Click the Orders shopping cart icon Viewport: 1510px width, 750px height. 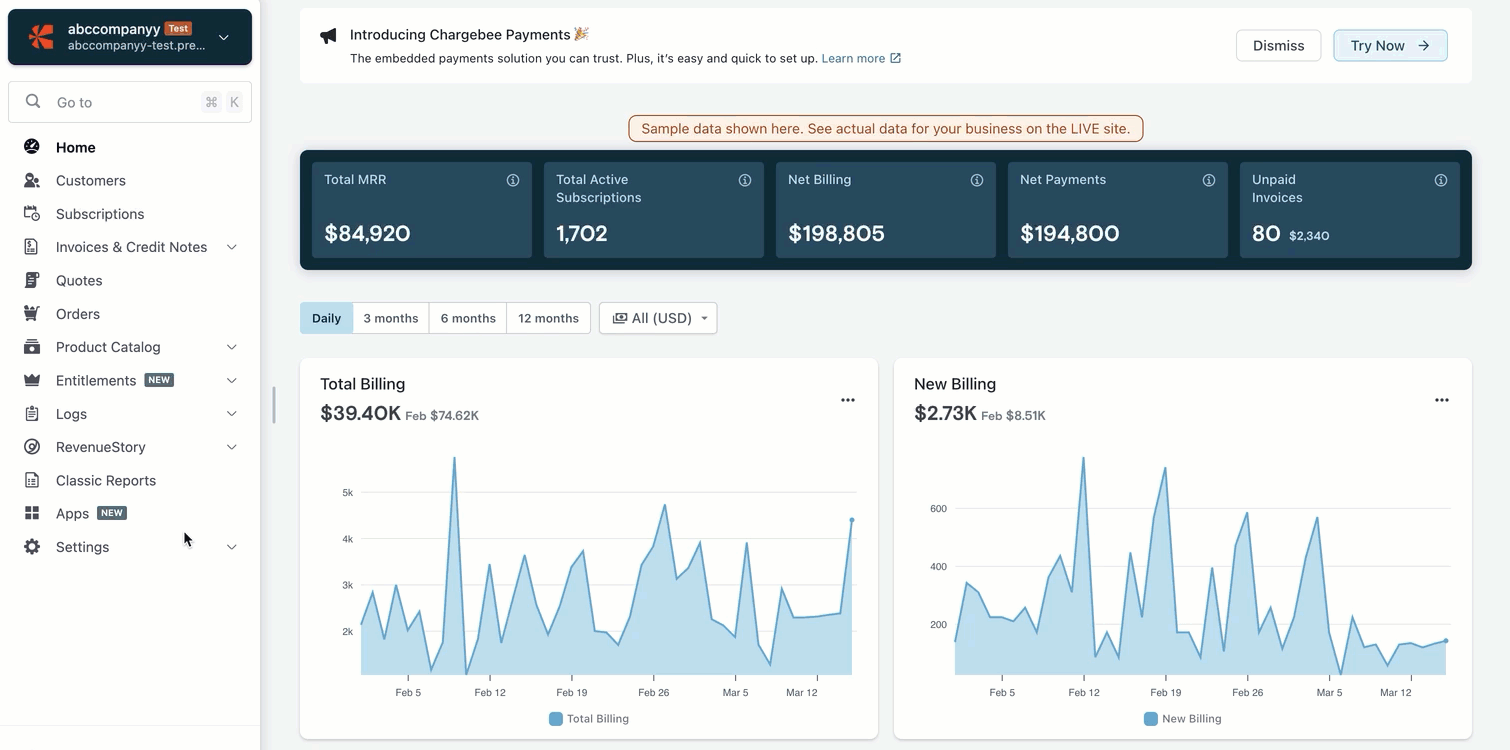(32, 314)
